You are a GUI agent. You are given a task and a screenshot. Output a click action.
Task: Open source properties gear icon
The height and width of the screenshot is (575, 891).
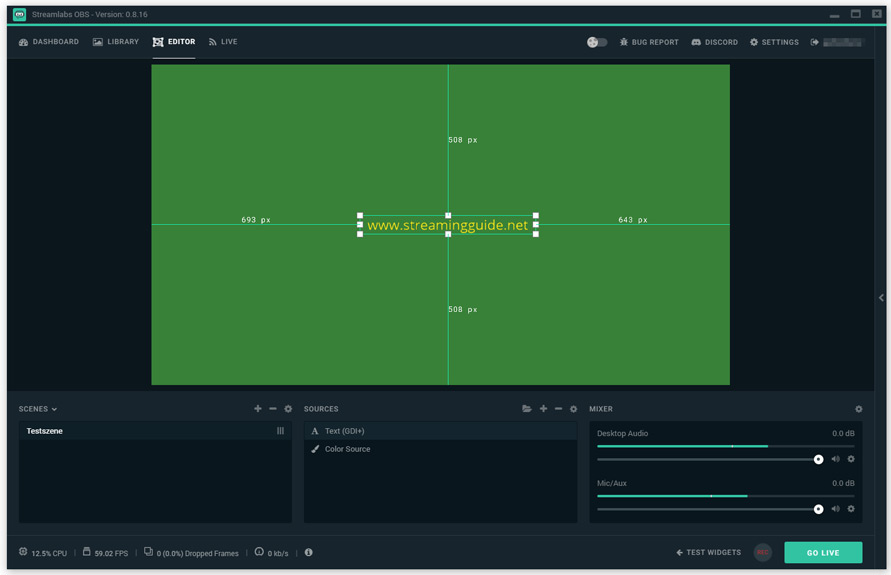573,409
